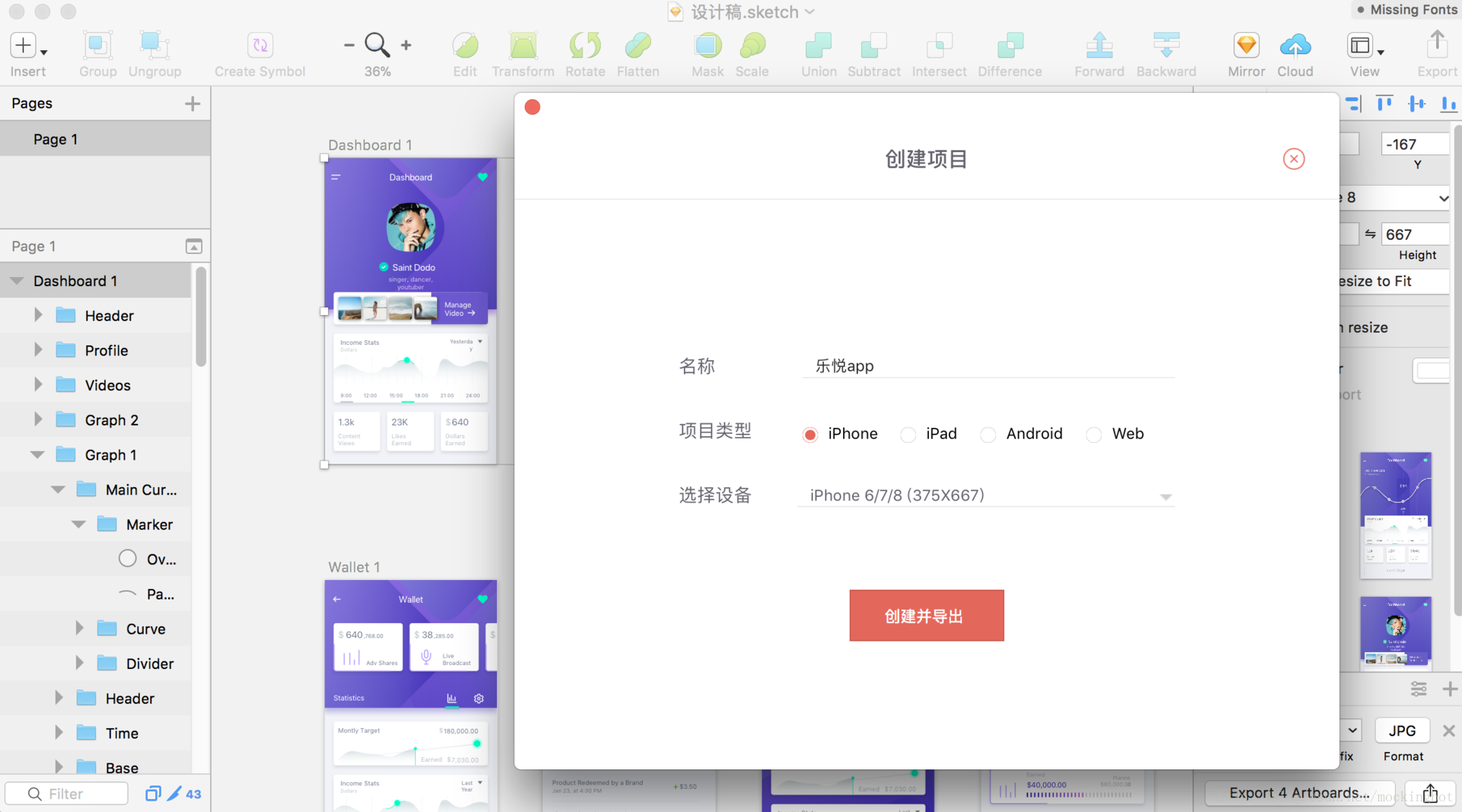Click the Group toolbar icon
Image resolution: width=1462 pixels, height=812 pixels.
[97, 46]
